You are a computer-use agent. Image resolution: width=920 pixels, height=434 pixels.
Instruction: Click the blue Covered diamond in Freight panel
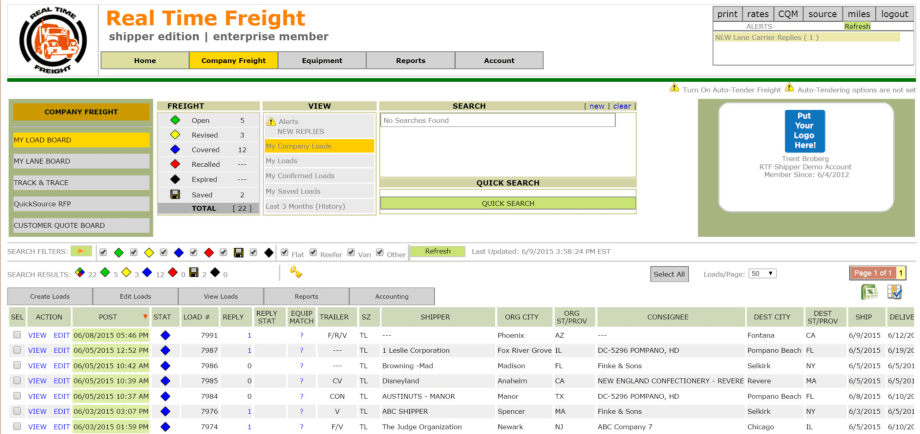click(174, 150)
